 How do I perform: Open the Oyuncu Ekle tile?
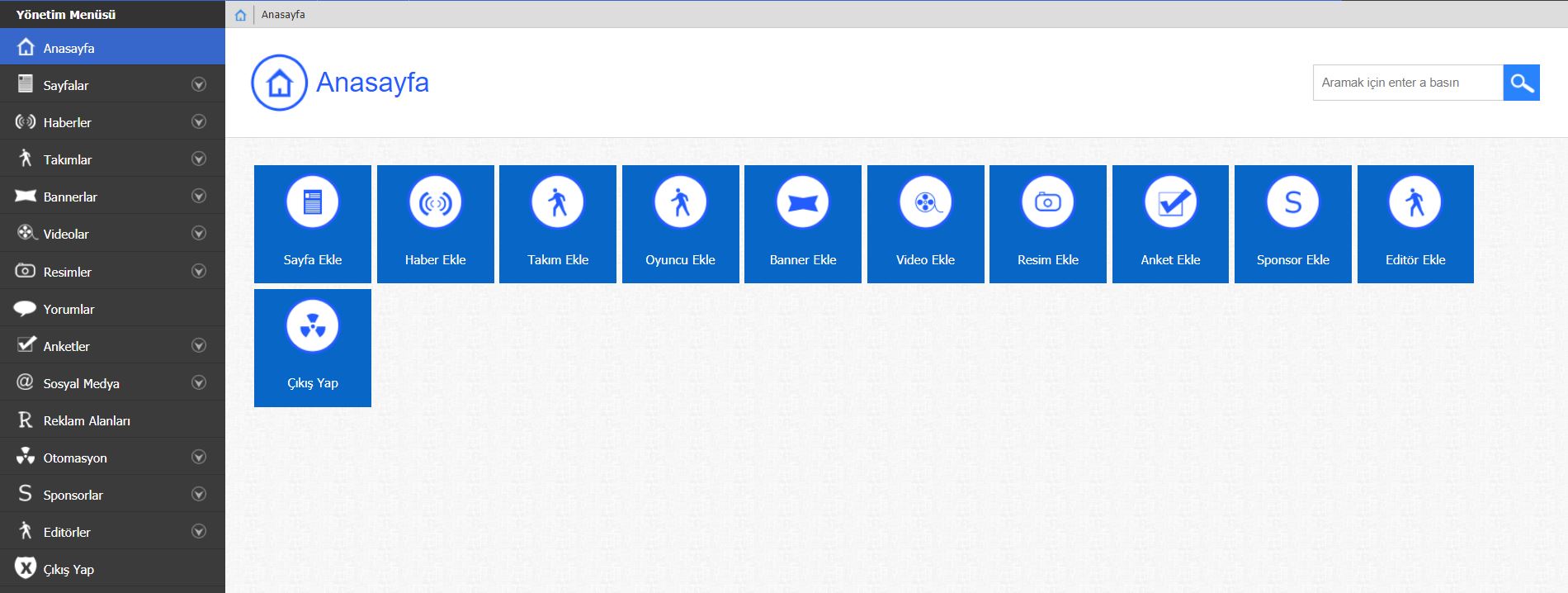pos(681,224)
